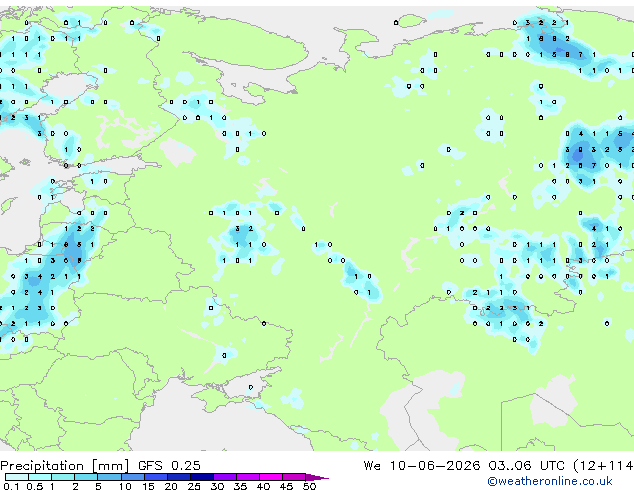Select the 15–20 mm blue legend swatch
The height and width of the screenshot is (490, 634).
156,477
